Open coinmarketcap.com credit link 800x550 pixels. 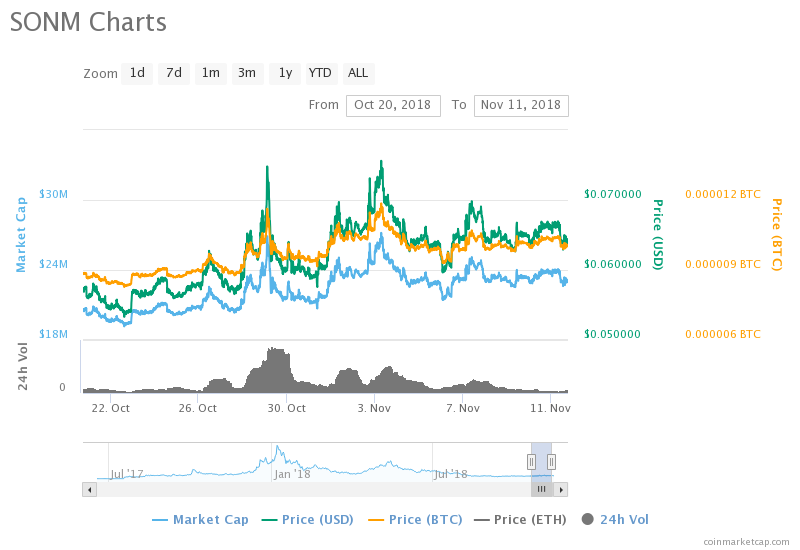(x=746, y=542)
